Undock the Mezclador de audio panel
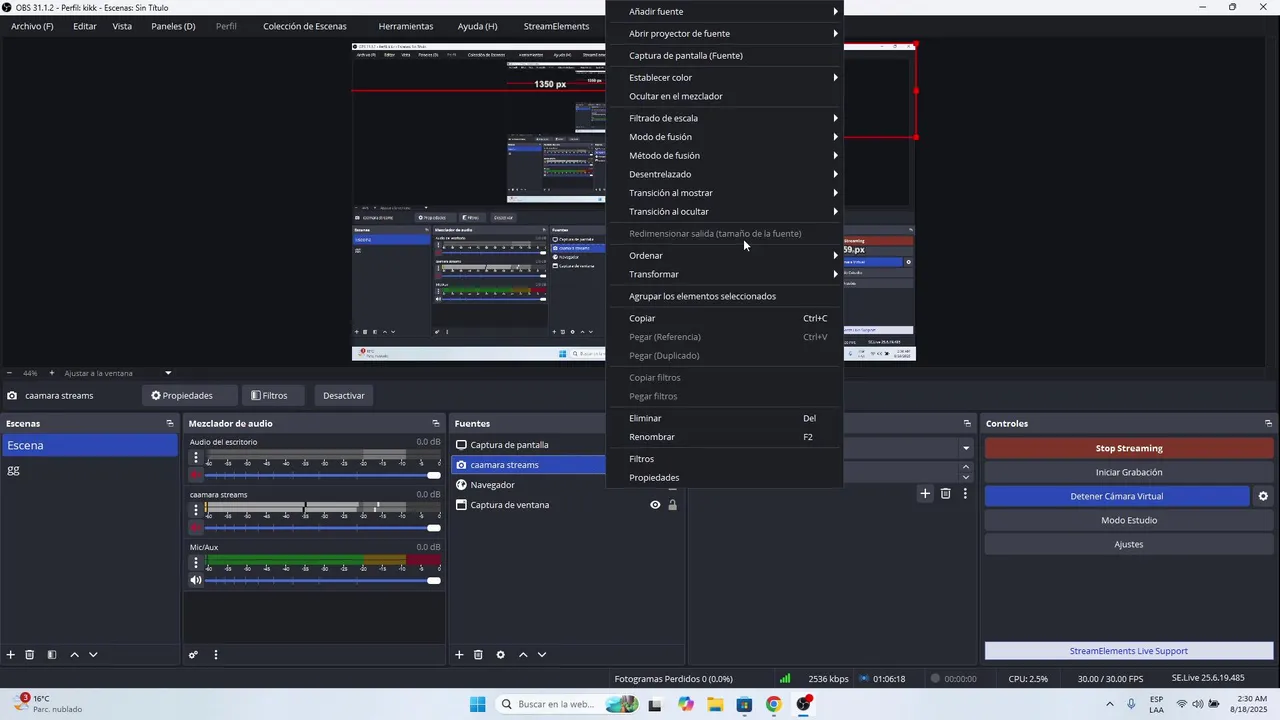1280x720 pixels. pos(436,423)
